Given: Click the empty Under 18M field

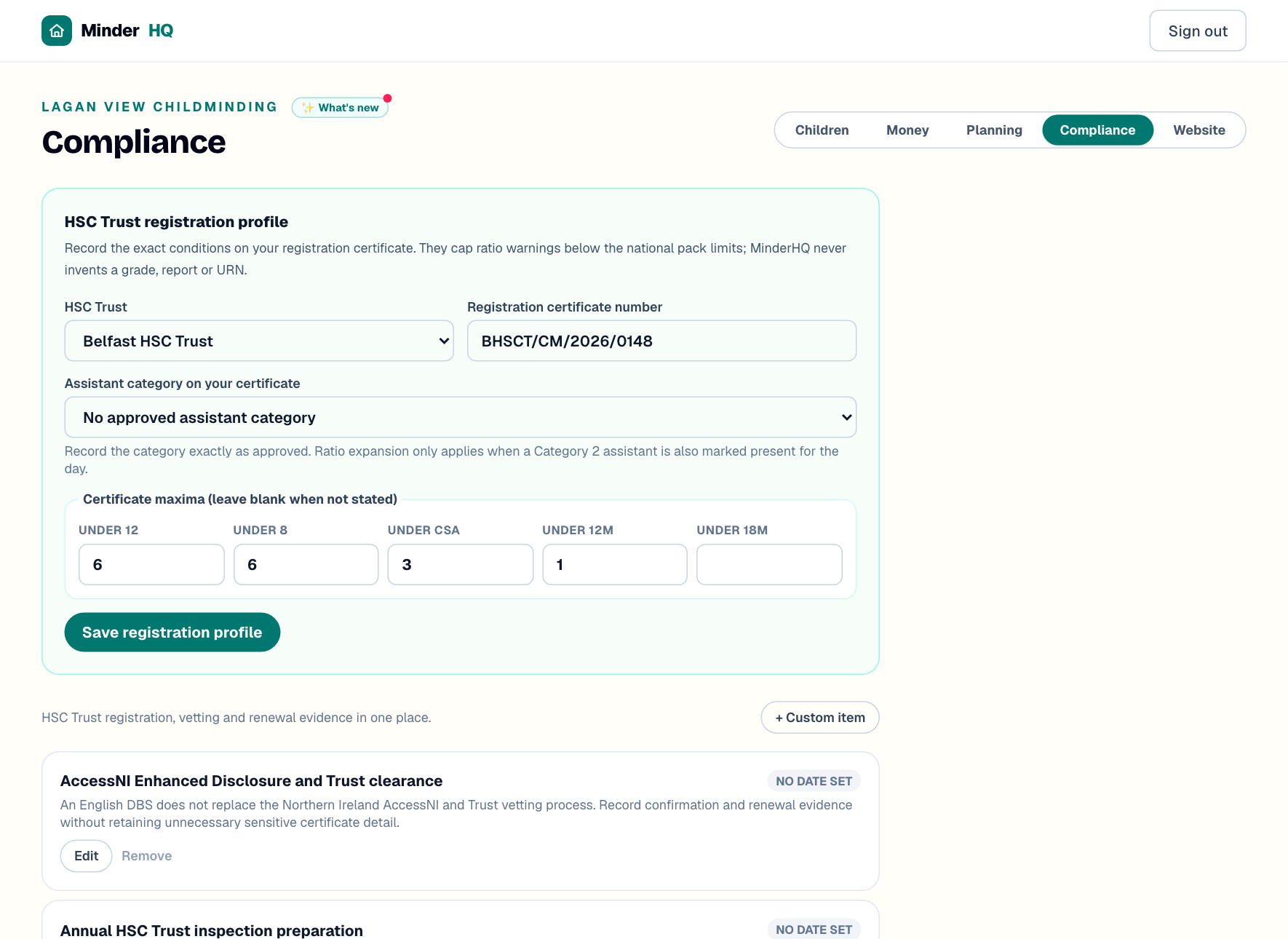Looking at the screenshot, I should 769,564.
